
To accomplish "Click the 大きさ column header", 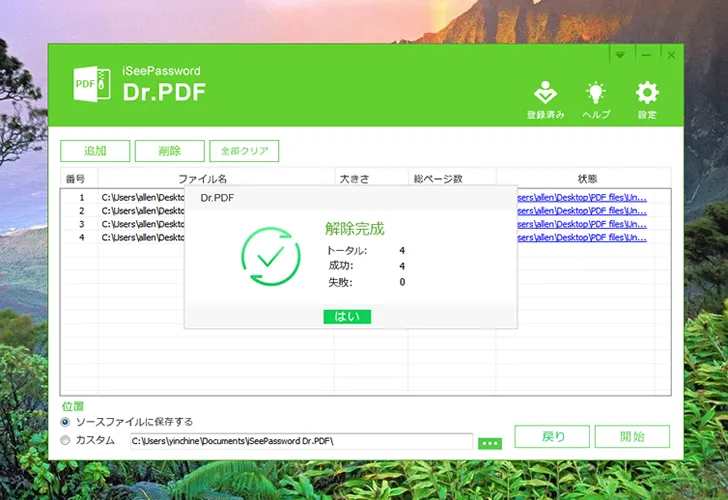I will click(355, 179).
